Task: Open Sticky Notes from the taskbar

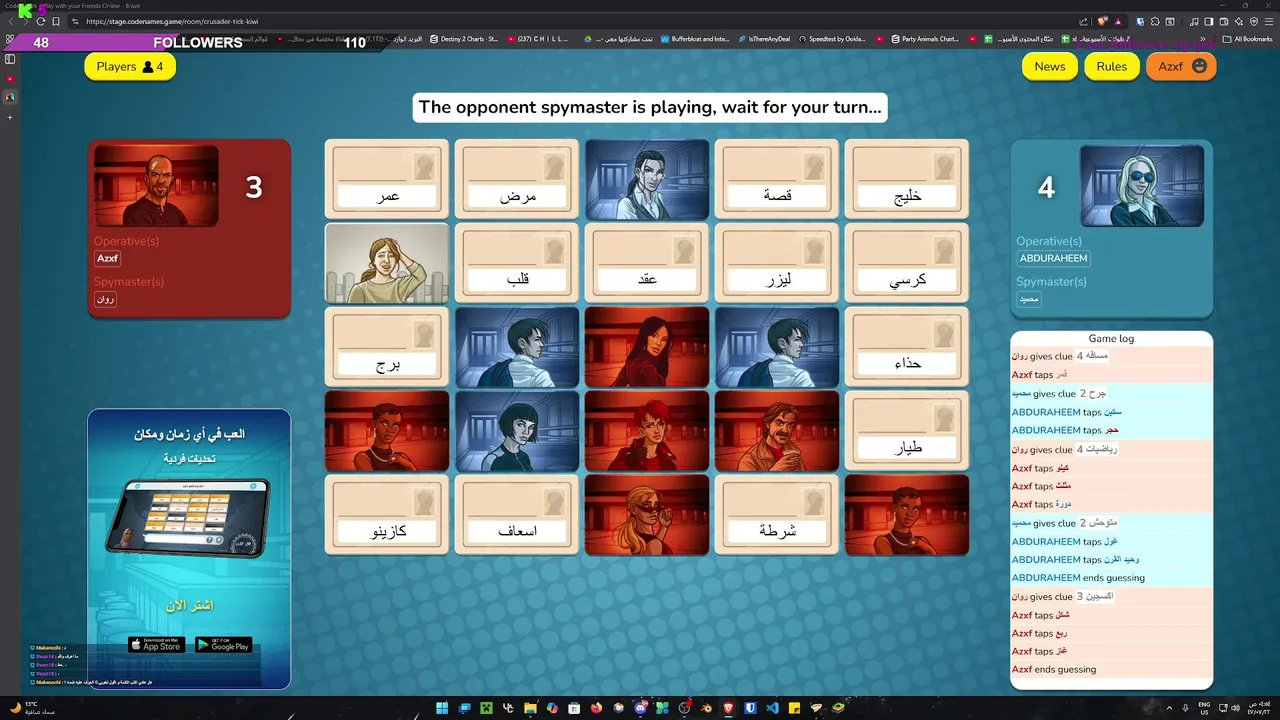Action: (794, 708)
